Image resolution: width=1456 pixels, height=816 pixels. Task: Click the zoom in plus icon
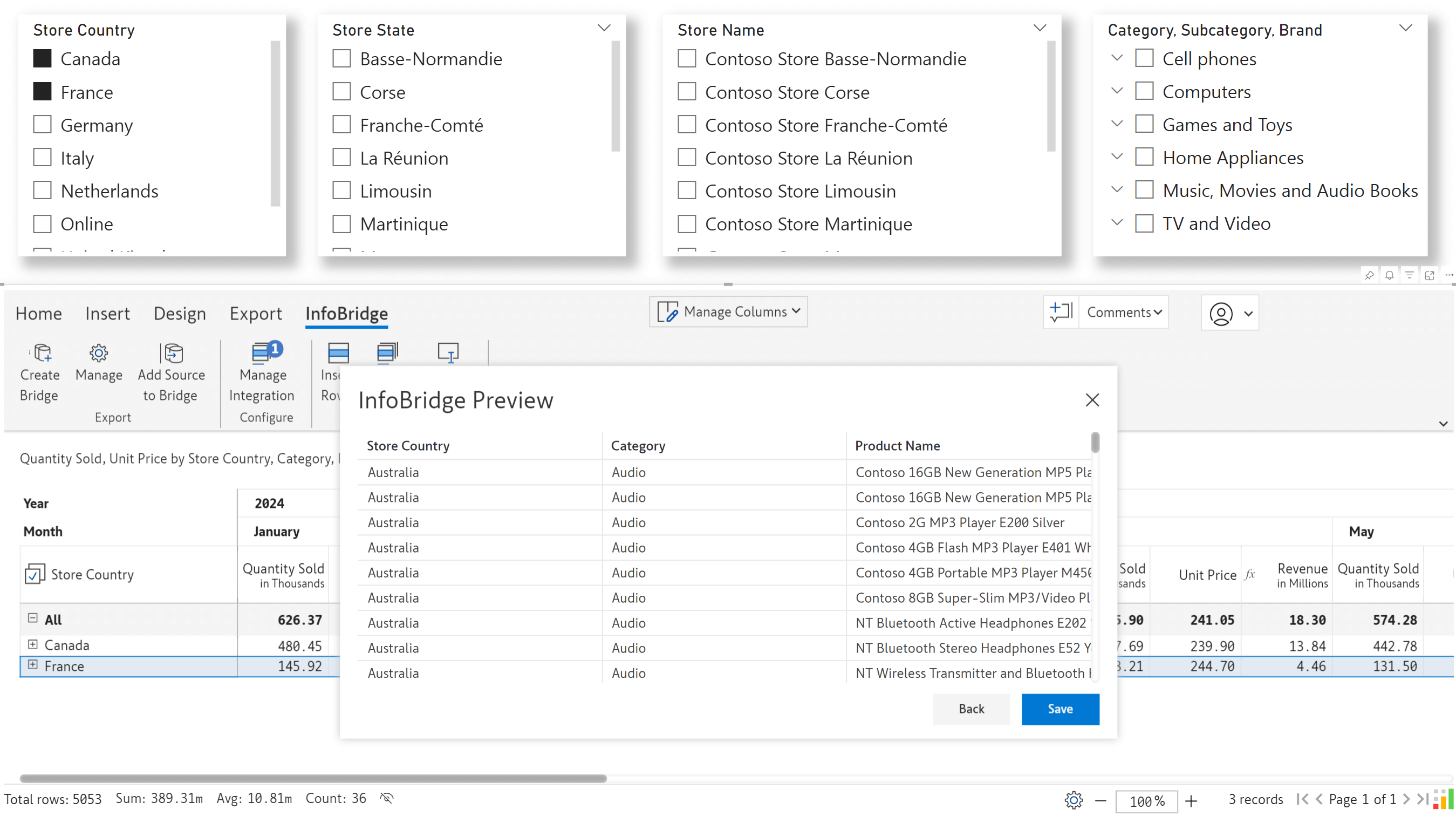(x=1191, y=800)
